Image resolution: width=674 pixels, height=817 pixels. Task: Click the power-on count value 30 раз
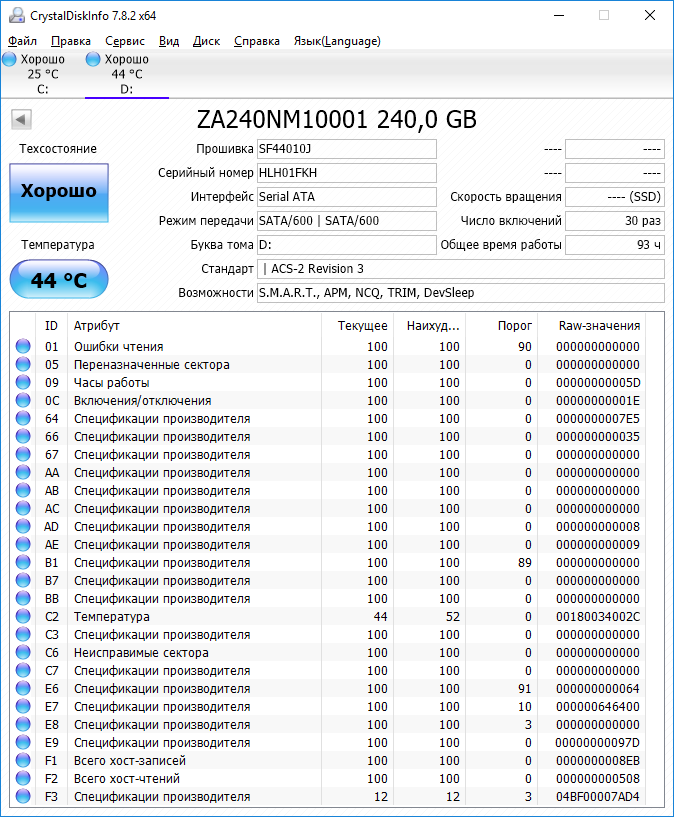pos(615,221)
